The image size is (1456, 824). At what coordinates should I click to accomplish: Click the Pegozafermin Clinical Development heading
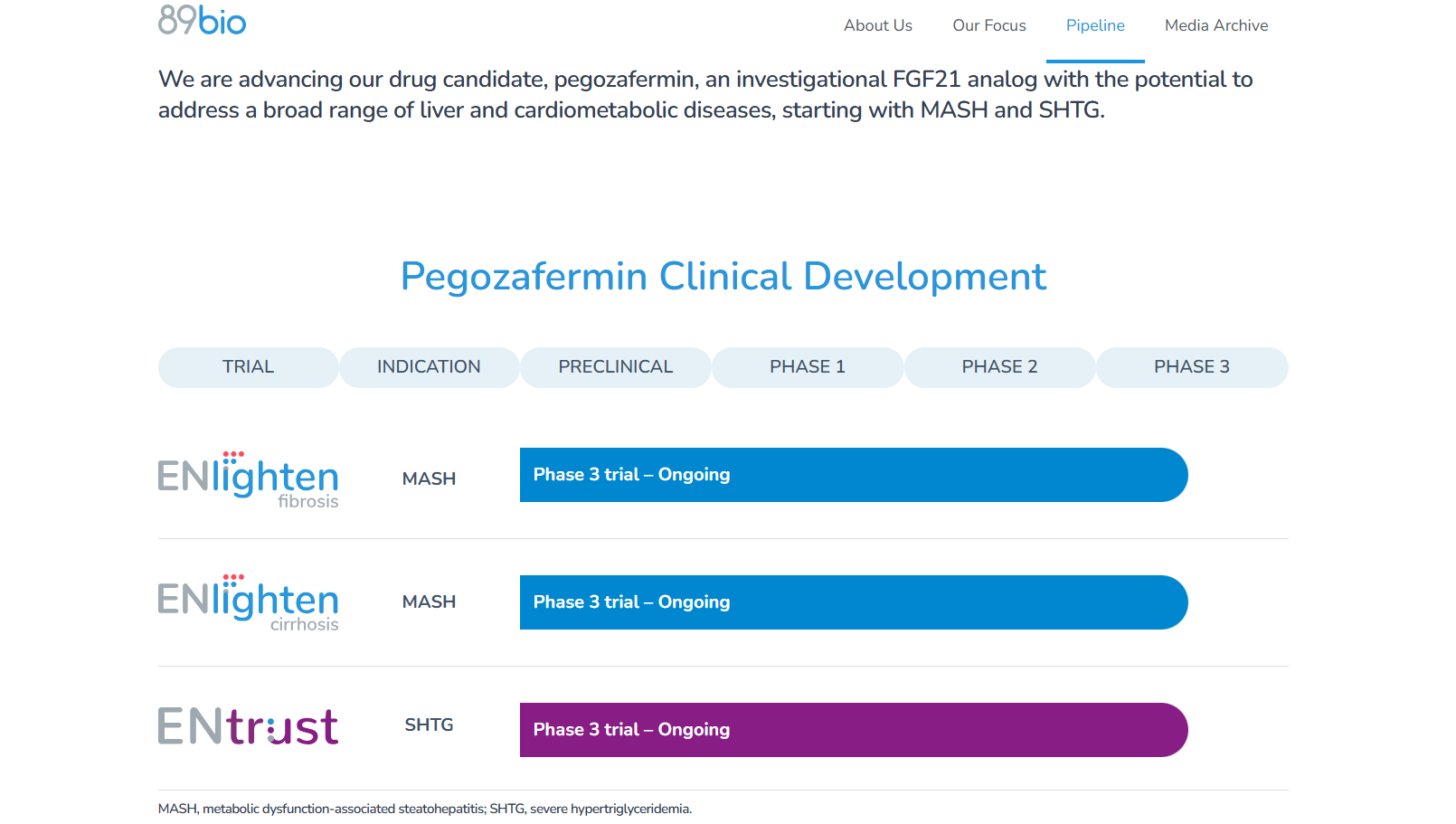pos(723,277)
